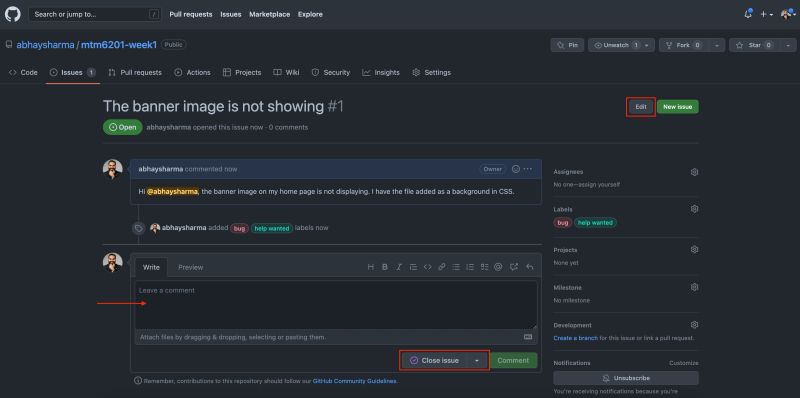Switch to the Actions tab
The width and height of the screenshot is (800, 398).
pyautogui.click(x=192, y=72)
